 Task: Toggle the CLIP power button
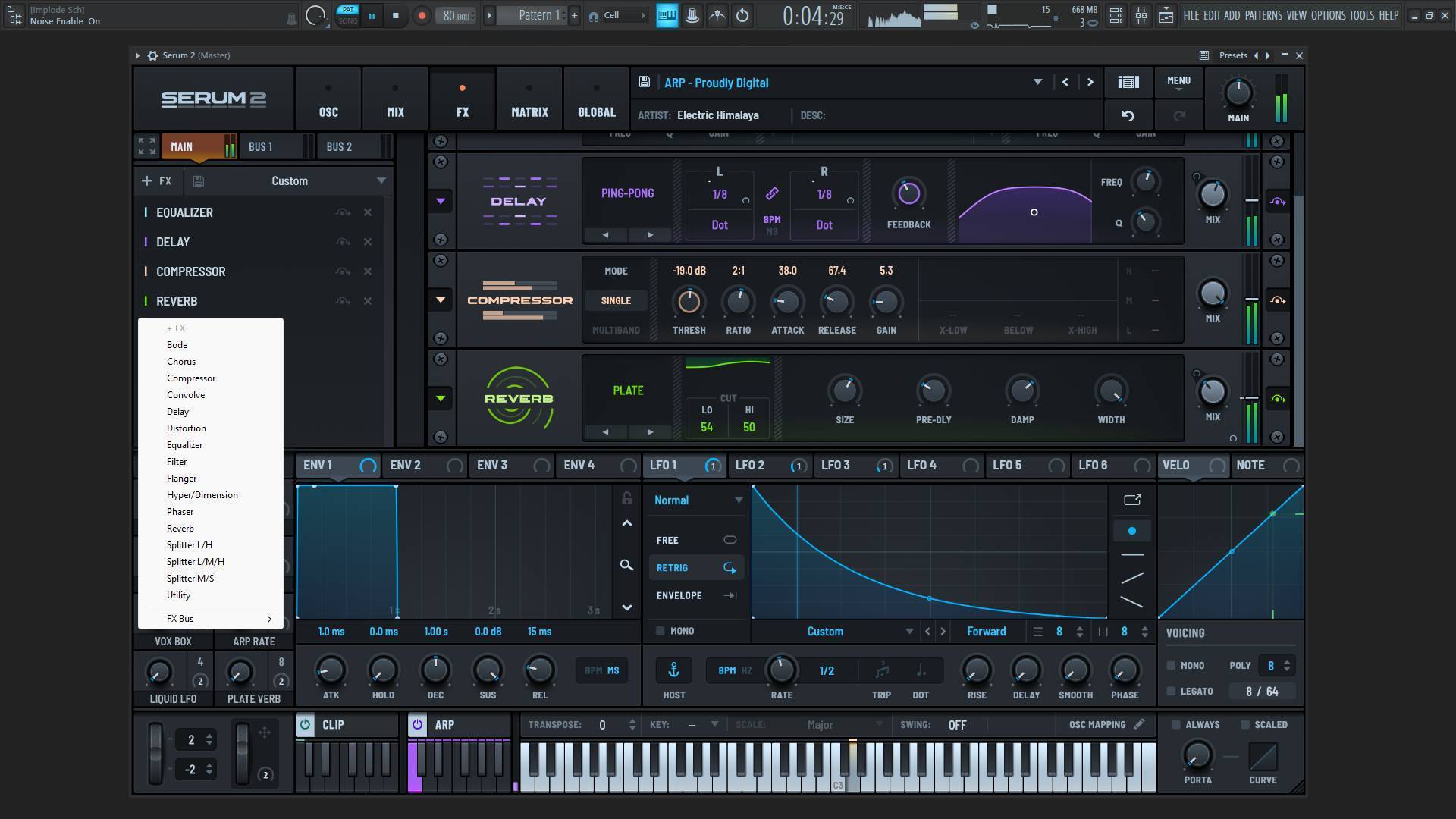pos(304,724)
